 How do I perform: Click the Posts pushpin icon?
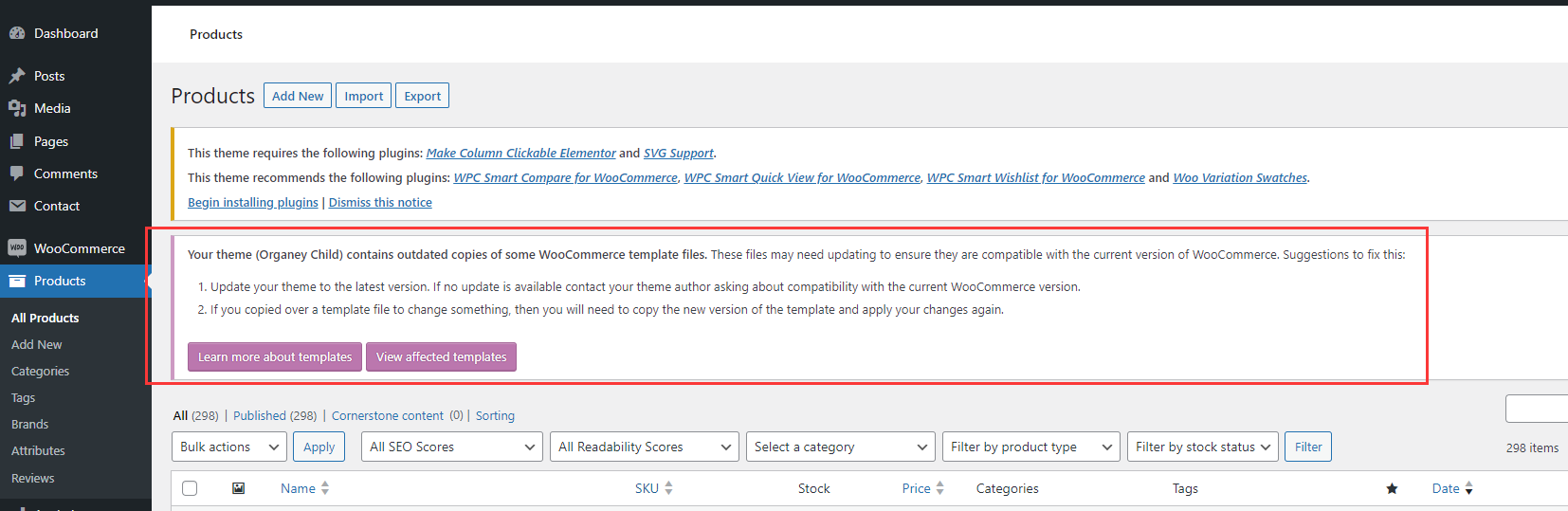click(17, 76)
